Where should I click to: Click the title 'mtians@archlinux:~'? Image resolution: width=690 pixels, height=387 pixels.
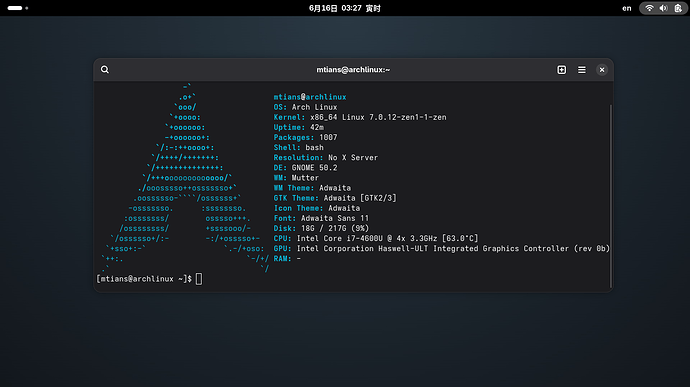(x=353, y=70)
